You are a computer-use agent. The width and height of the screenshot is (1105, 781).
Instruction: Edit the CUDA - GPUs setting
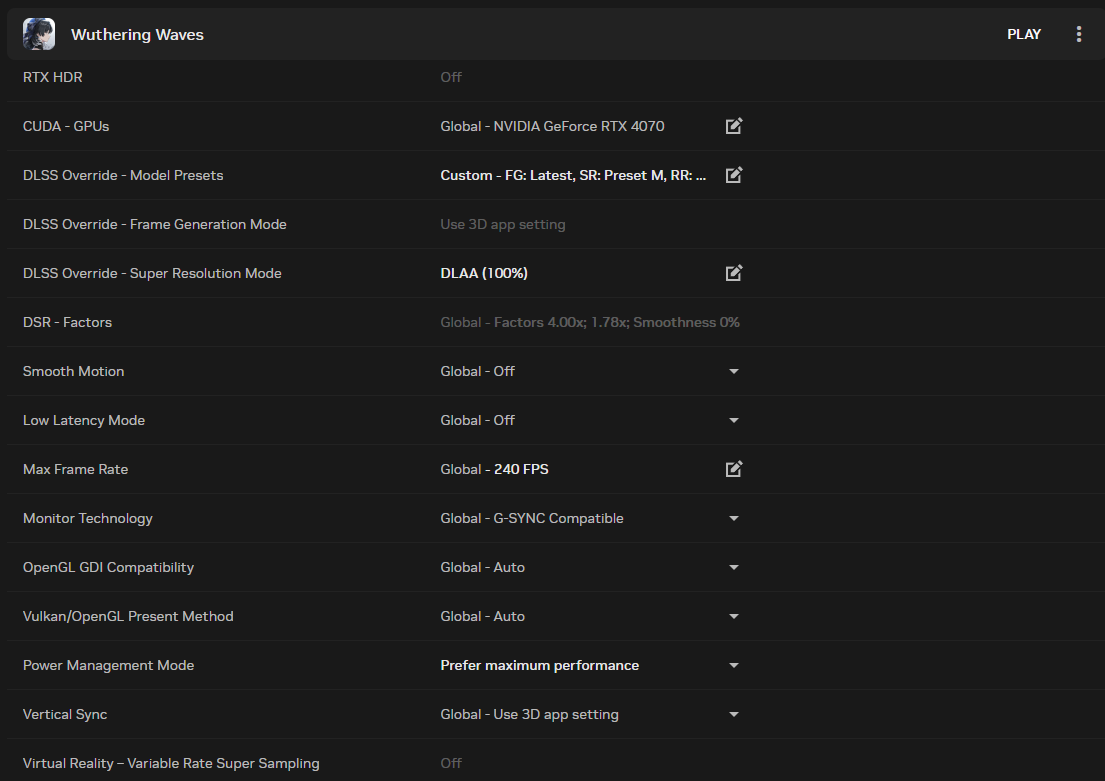(734, 125)
